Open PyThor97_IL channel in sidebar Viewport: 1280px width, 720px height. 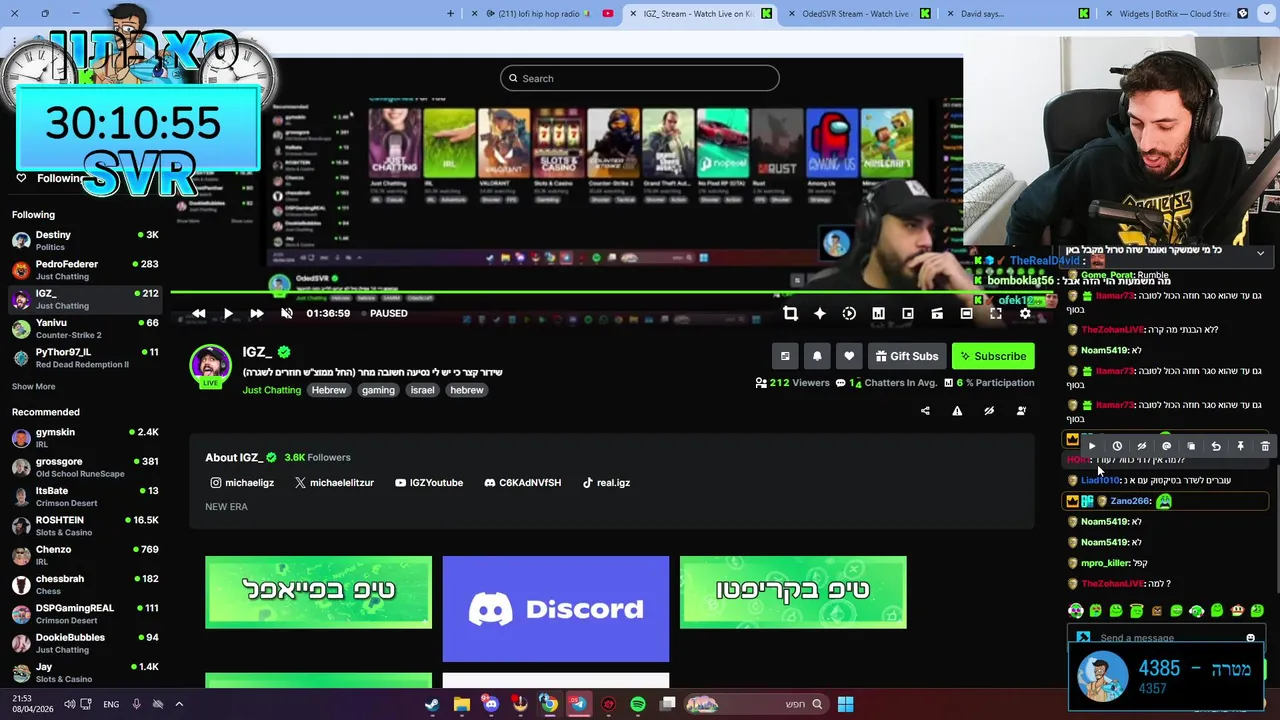pos(85,358)
